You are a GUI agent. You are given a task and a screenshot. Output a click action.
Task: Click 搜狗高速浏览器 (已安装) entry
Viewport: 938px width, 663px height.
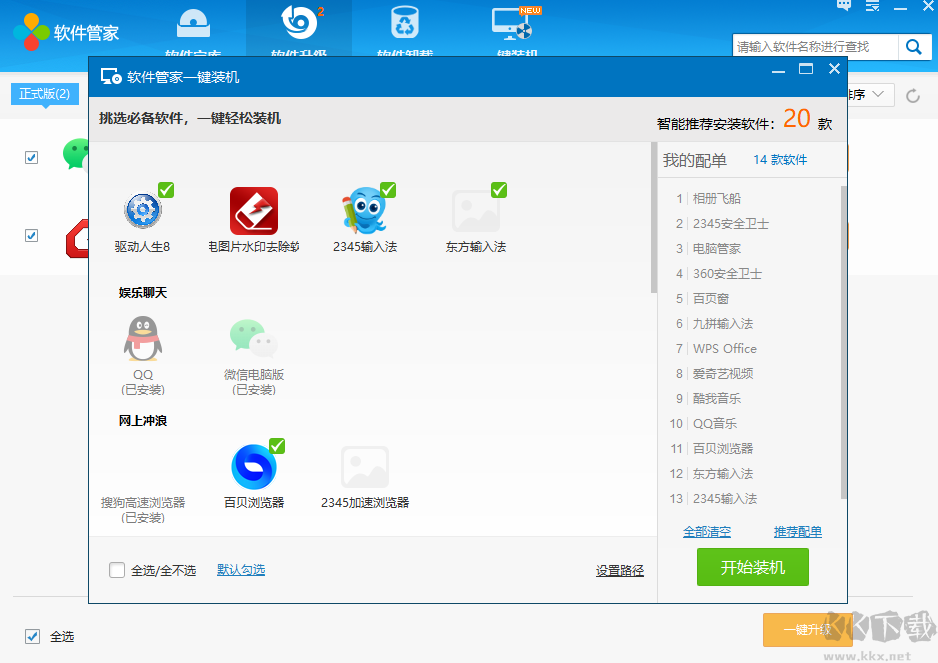tap(143, 509)
